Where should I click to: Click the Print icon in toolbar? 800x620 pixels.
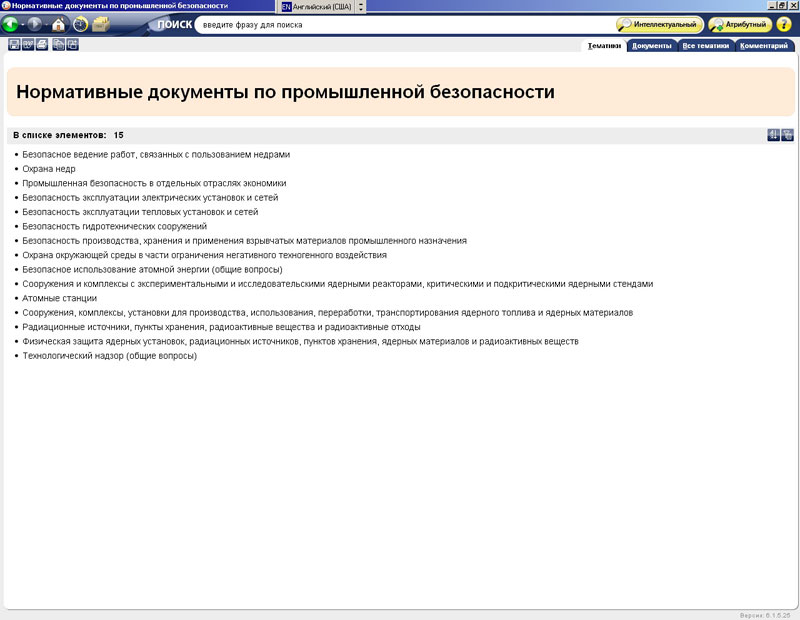42,45
